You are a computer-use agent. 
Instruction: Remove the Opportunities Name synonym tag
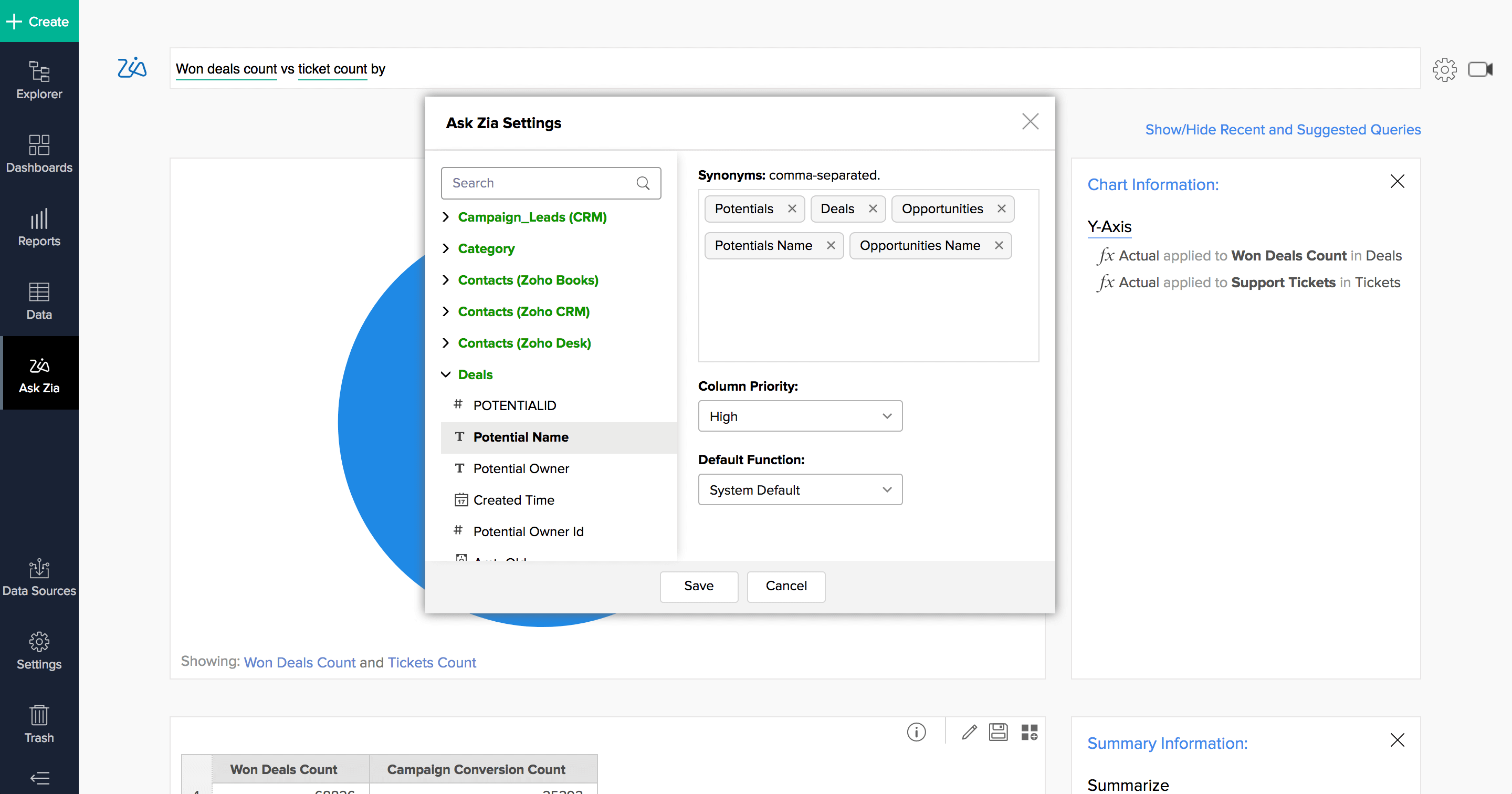(x=999, y=245)
